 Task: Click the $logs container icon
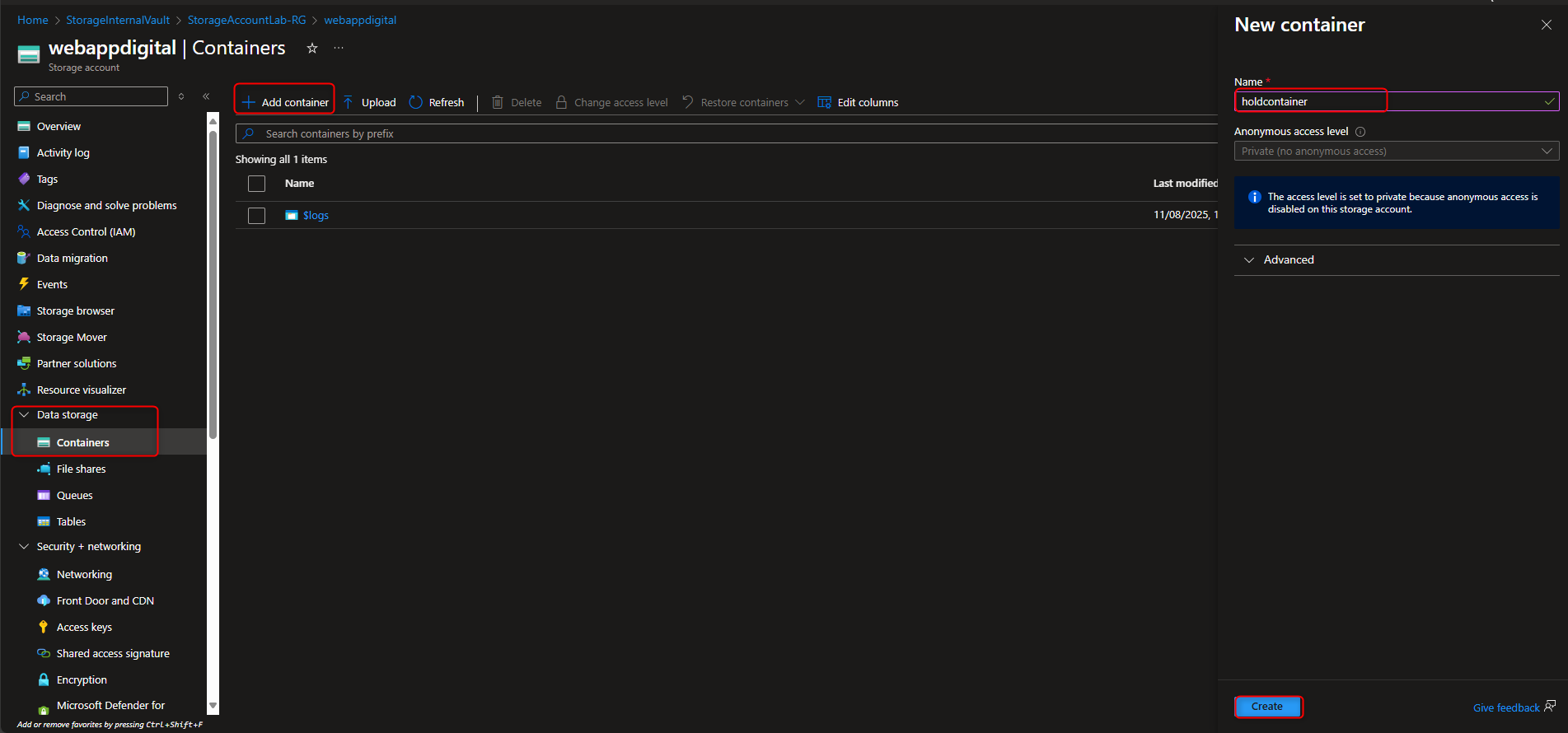click(x=291, y=215)
